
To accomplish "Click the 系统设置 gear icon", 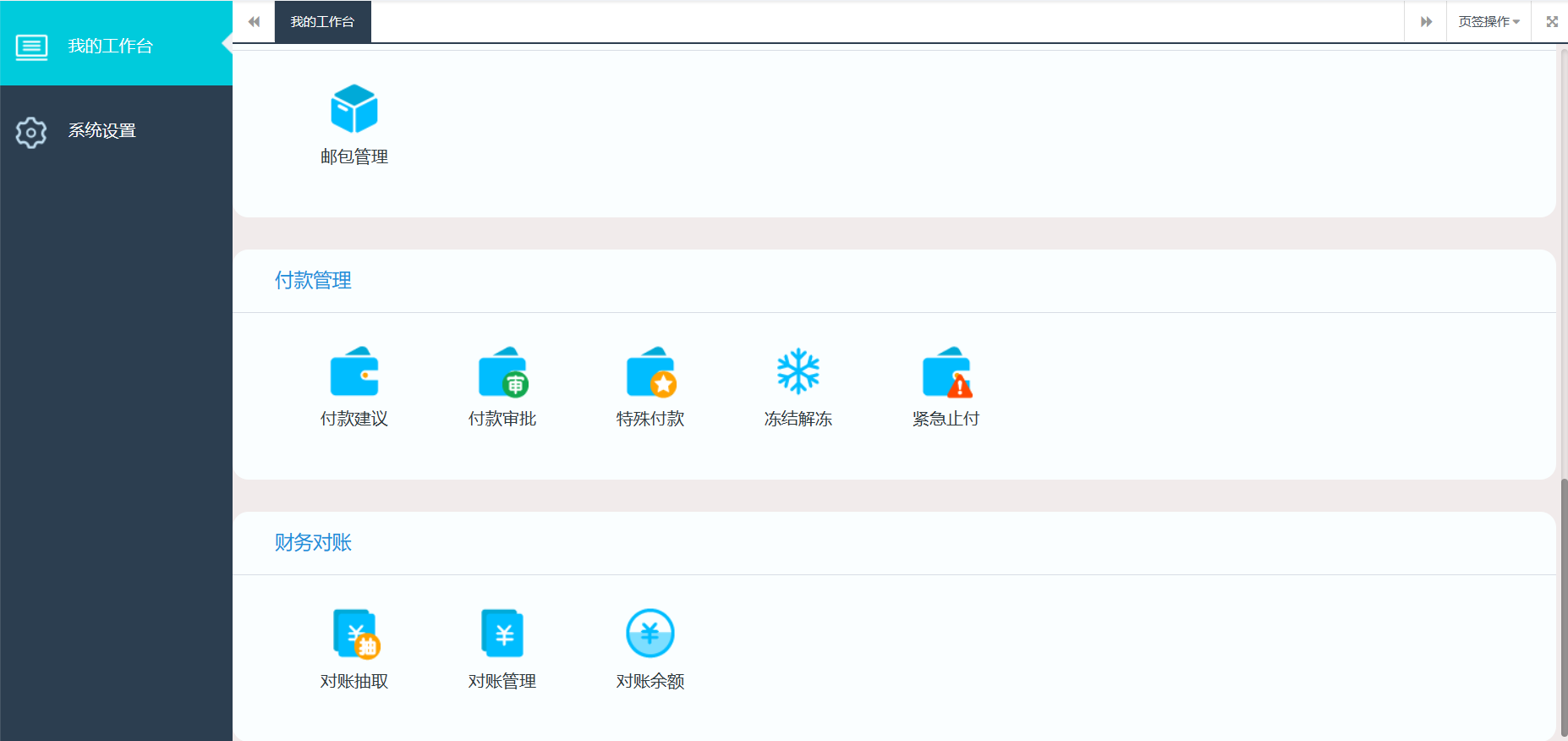I will click(x=31, y=132).
